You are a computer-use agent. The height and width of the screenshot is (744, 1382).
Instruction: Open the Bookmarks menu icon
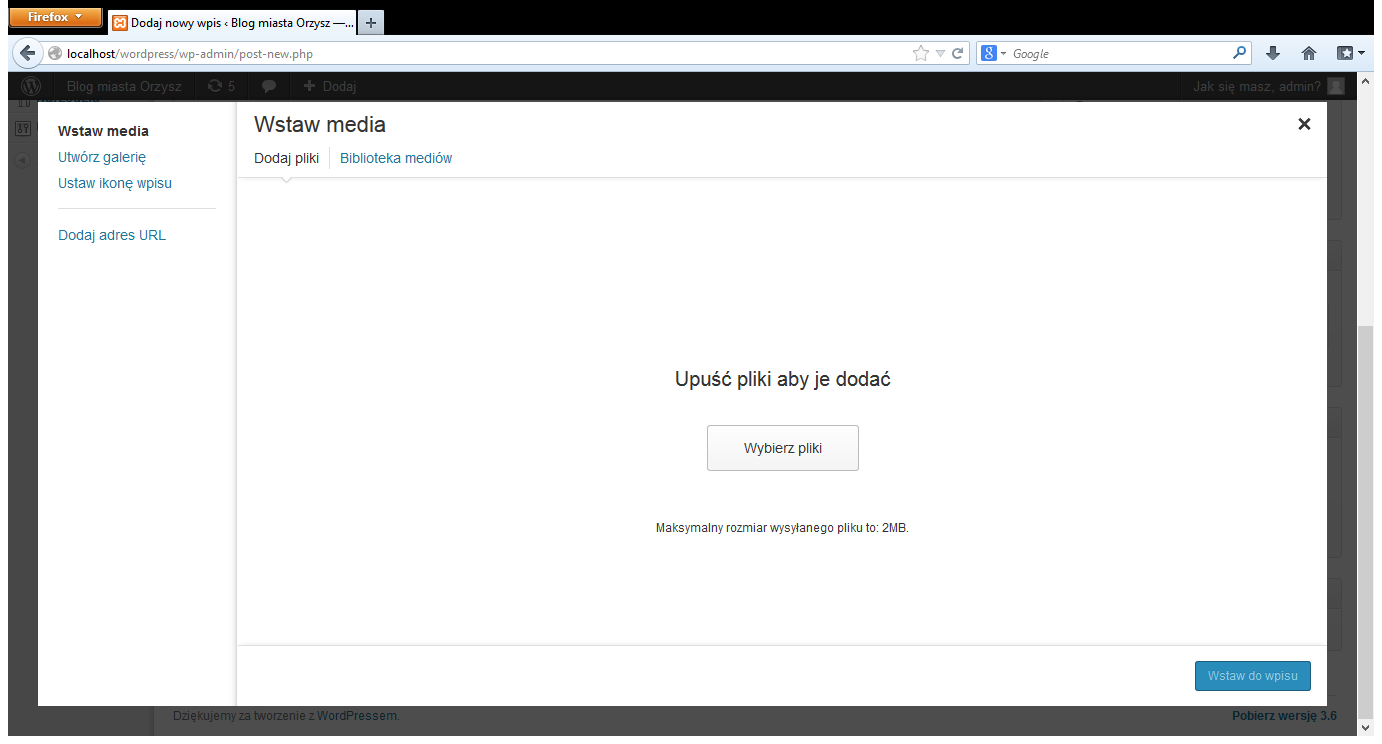[x=1350, y=54]
